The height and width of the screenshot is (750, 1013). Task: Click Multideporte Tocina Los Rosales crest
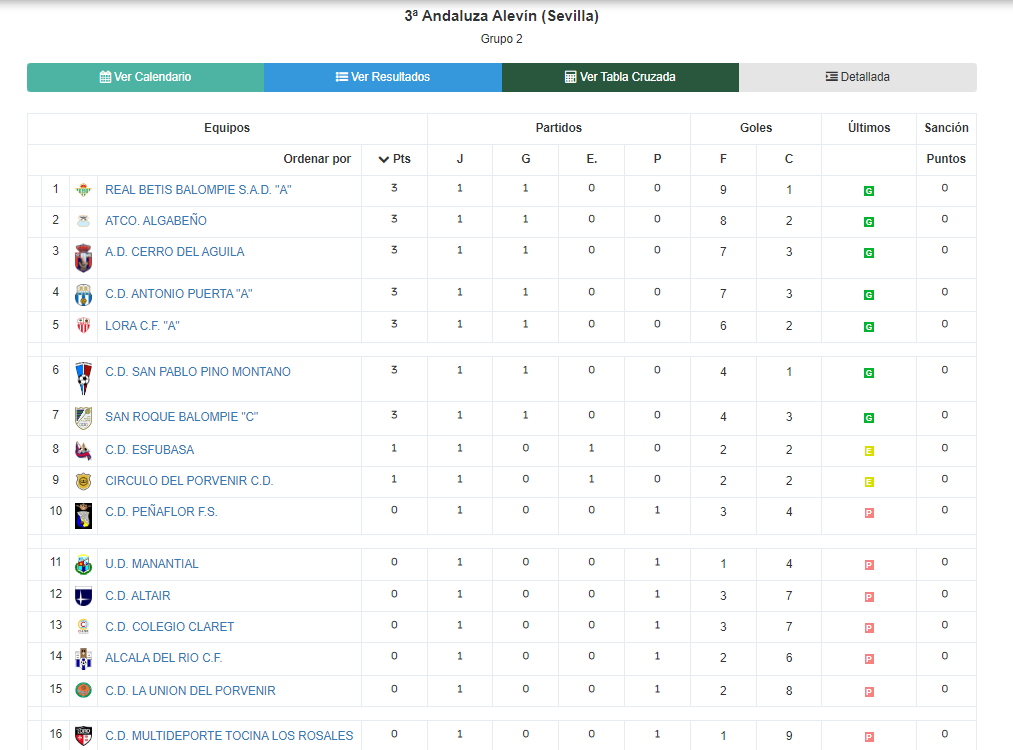pos(83,736)
